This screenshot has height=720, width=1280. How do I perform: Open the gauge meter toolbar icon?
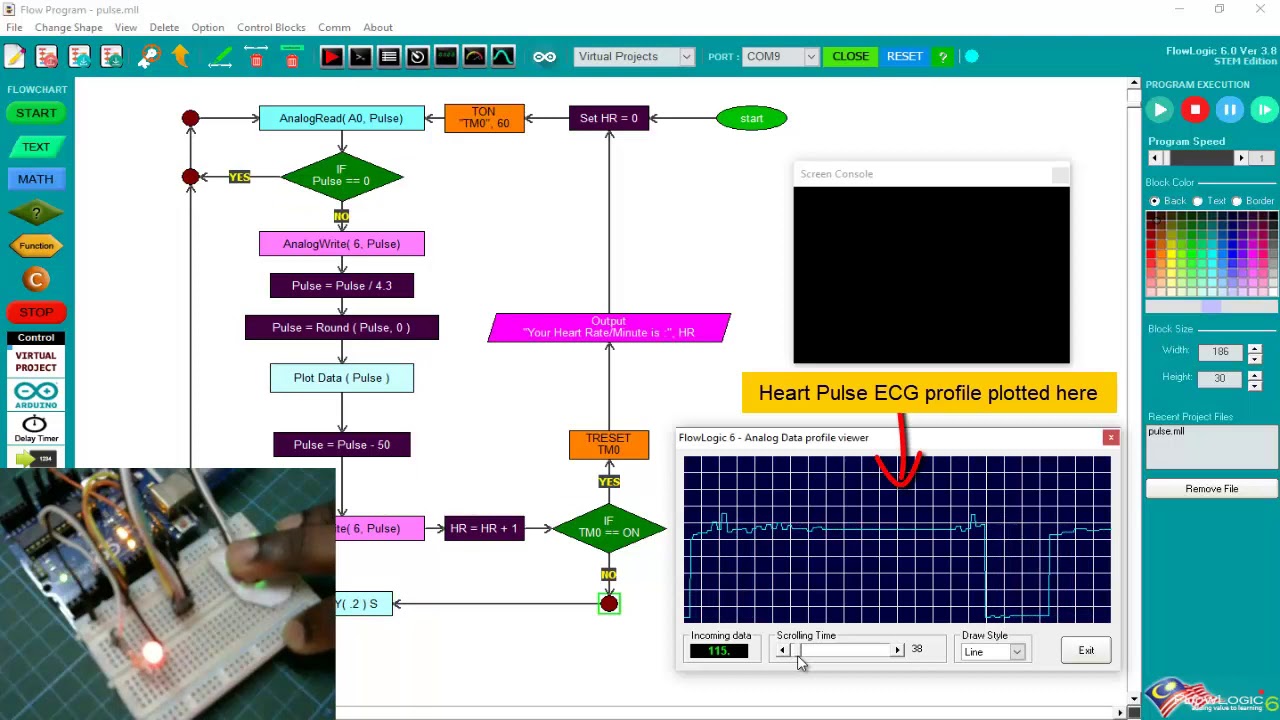pos(475,57)
